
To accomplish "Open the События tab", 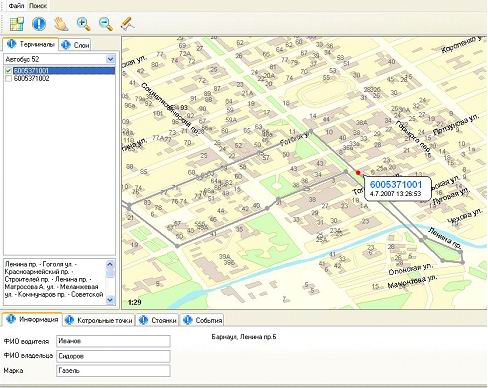I will pos(202,320).
